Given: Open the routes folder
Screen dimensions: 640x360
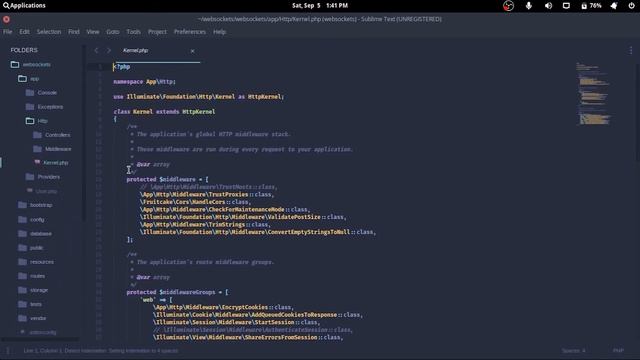Looking at the screenshot, I should pyautogui.click(x=37, y=276).
